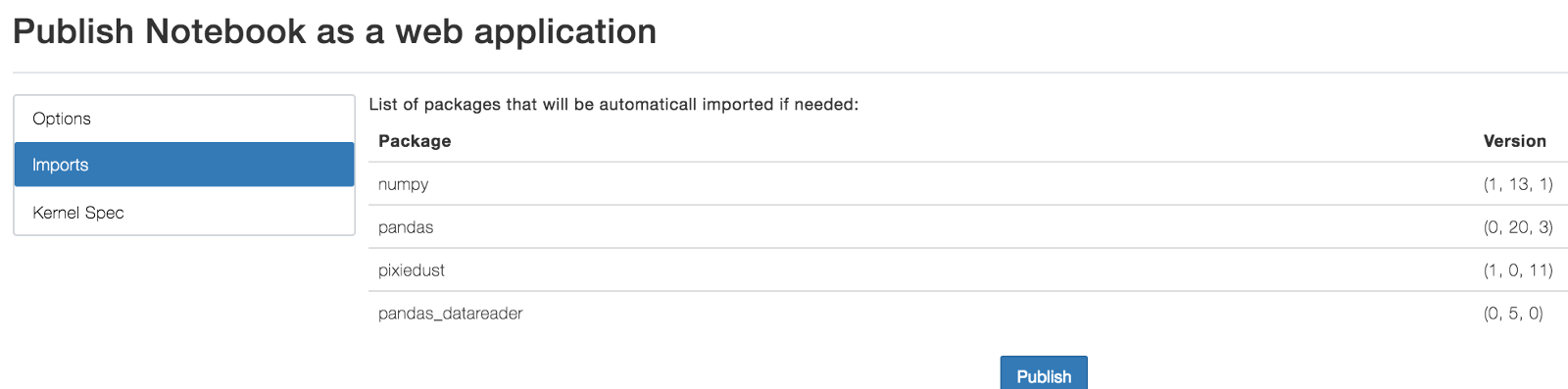Image resolution: width=1568 pixels, height=389 pixels.
Task: Click the pandas package name text
Action: pyautogui.click(x=406, y=227)
